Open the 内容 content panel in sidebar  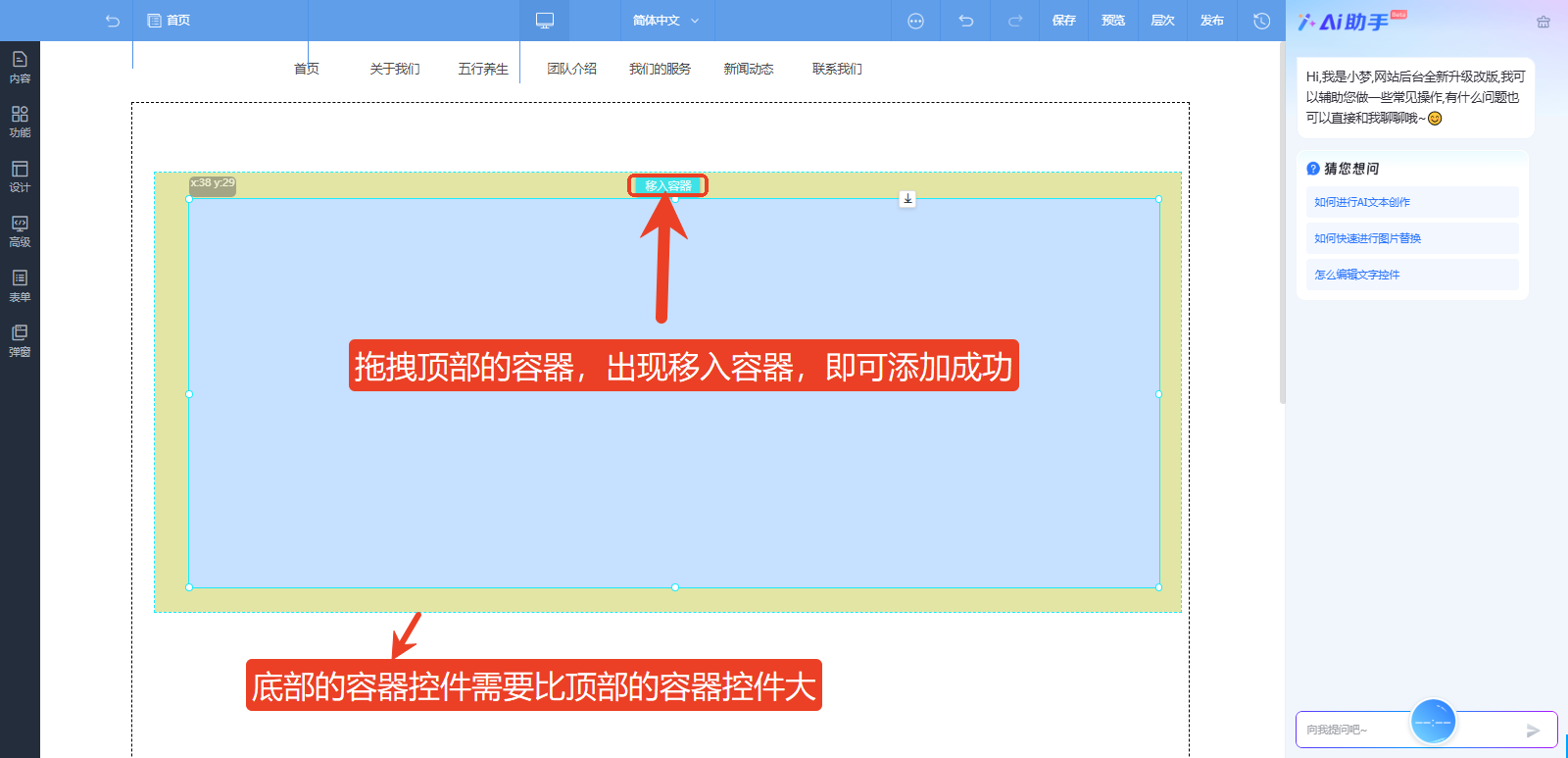point(20,68)
